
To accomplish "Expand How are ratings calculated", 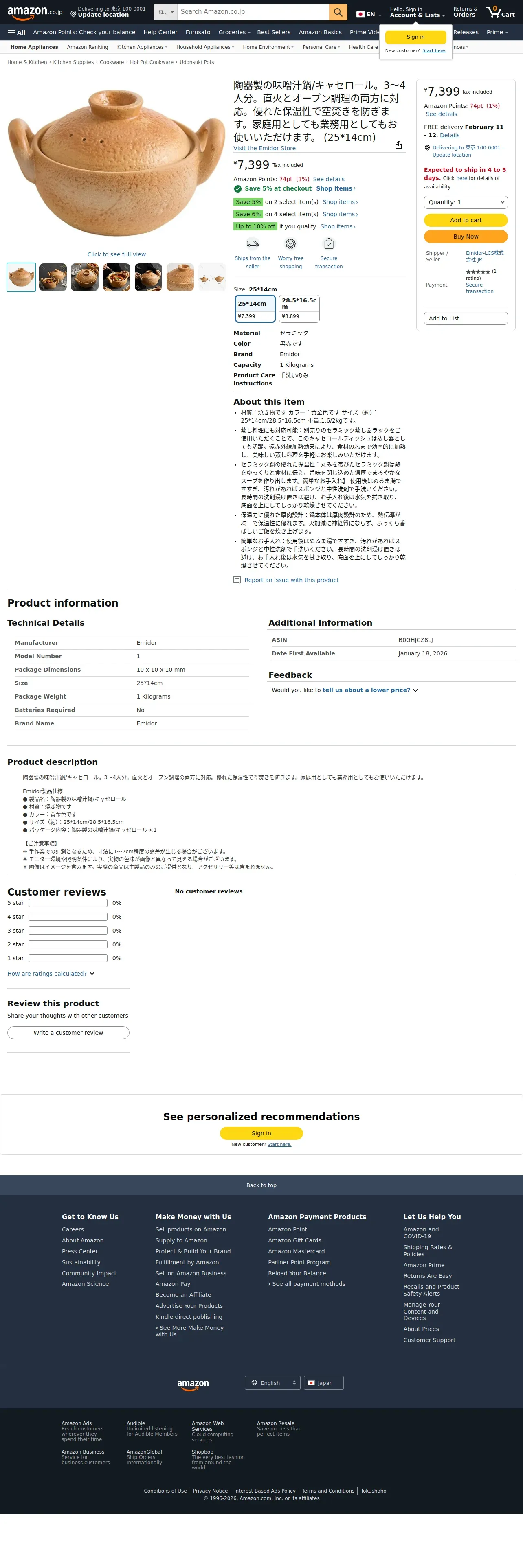I will tap(51, 973).
